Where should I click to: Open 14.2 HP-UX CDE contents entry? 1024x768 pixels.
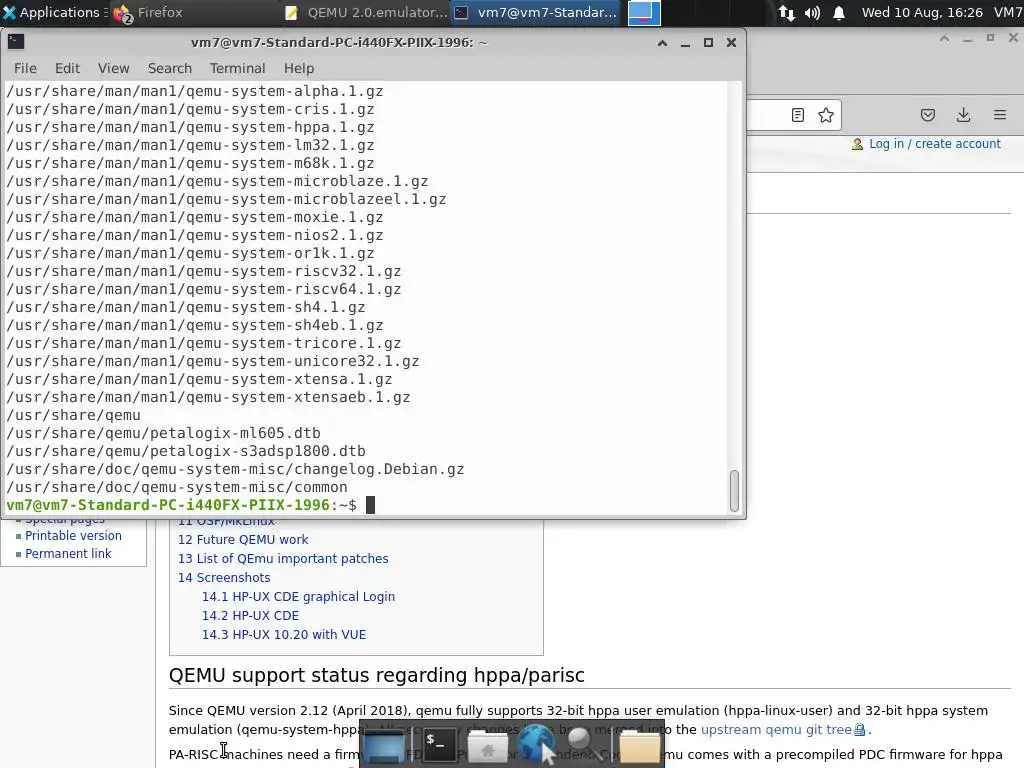(250, 615)
